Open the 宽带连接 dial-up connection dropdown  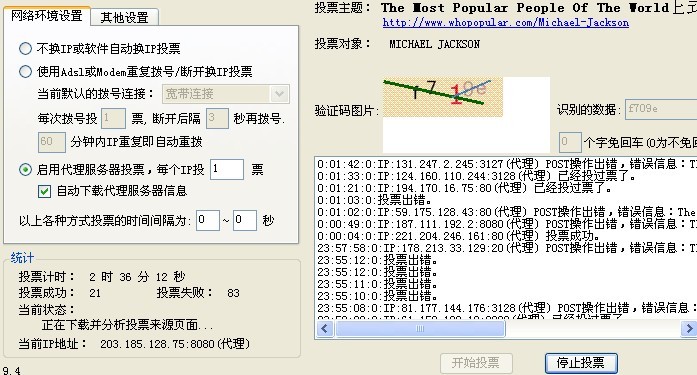click(x=226, y=94)
